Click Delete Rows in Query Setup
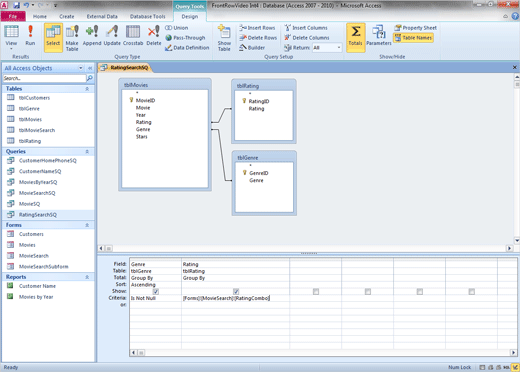This screenshot has height=372, width=520. pyautogui.click(x=258, y=38)
